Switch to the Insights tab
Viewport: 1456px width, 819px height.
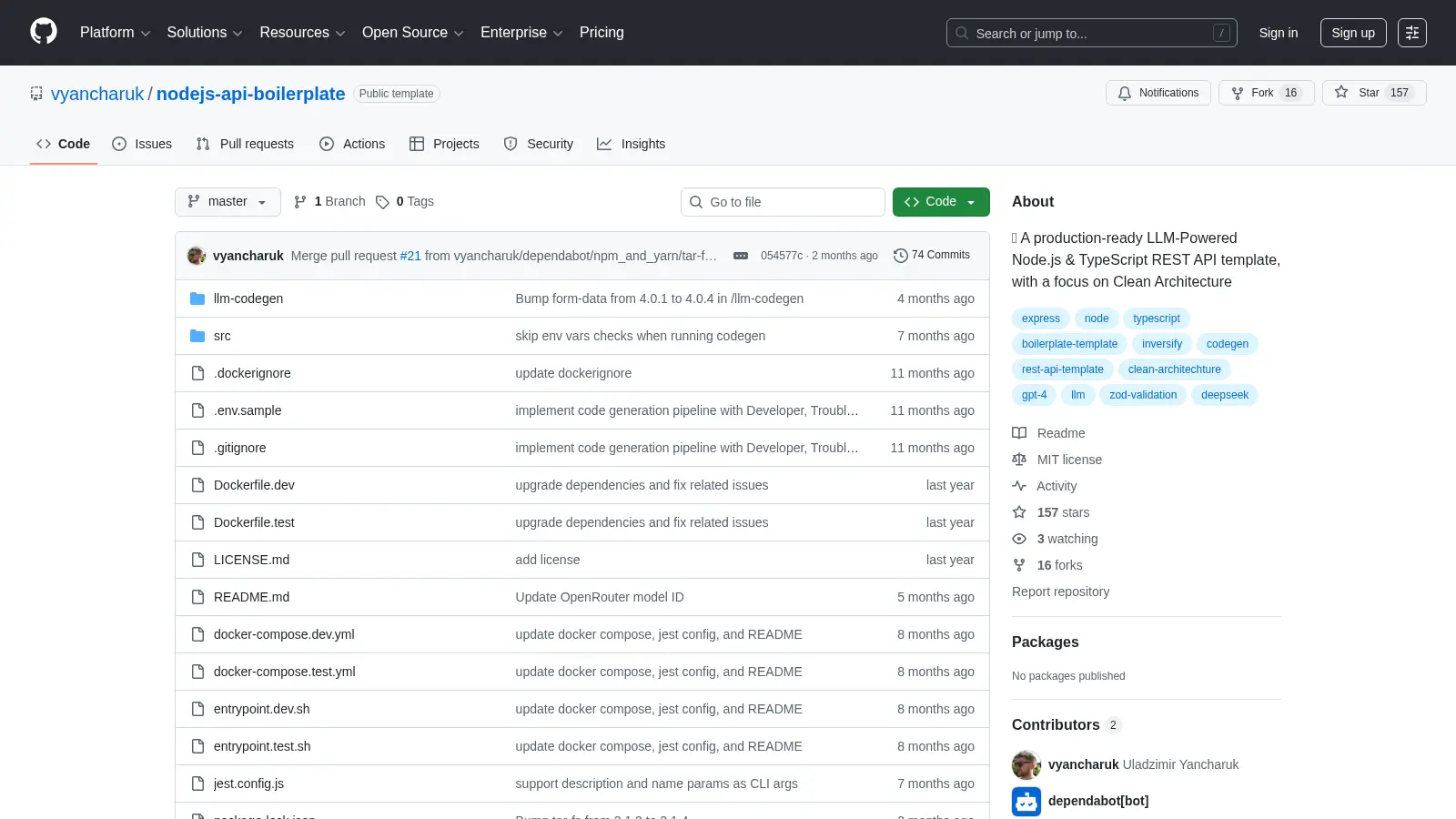tap(632, 144)
